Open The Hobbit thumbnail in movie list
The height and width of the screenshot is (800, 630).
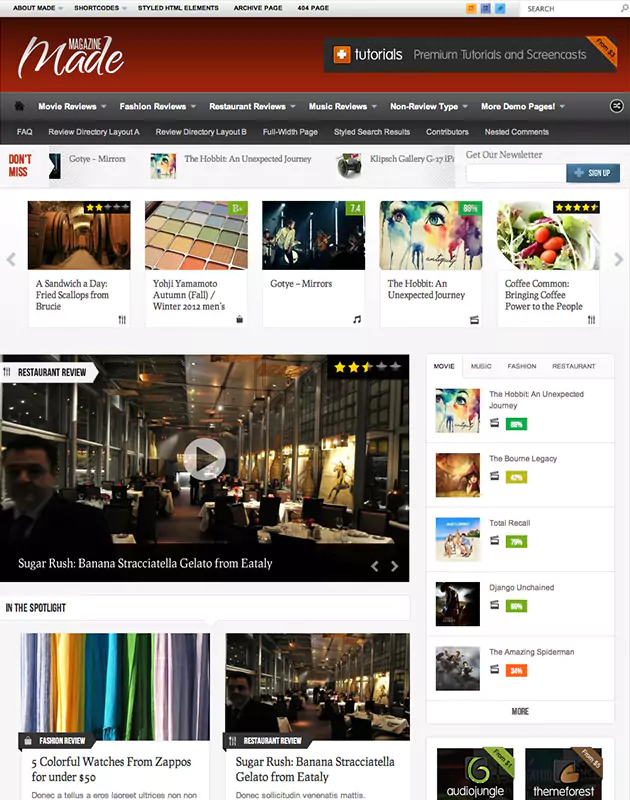click(458, 411)
